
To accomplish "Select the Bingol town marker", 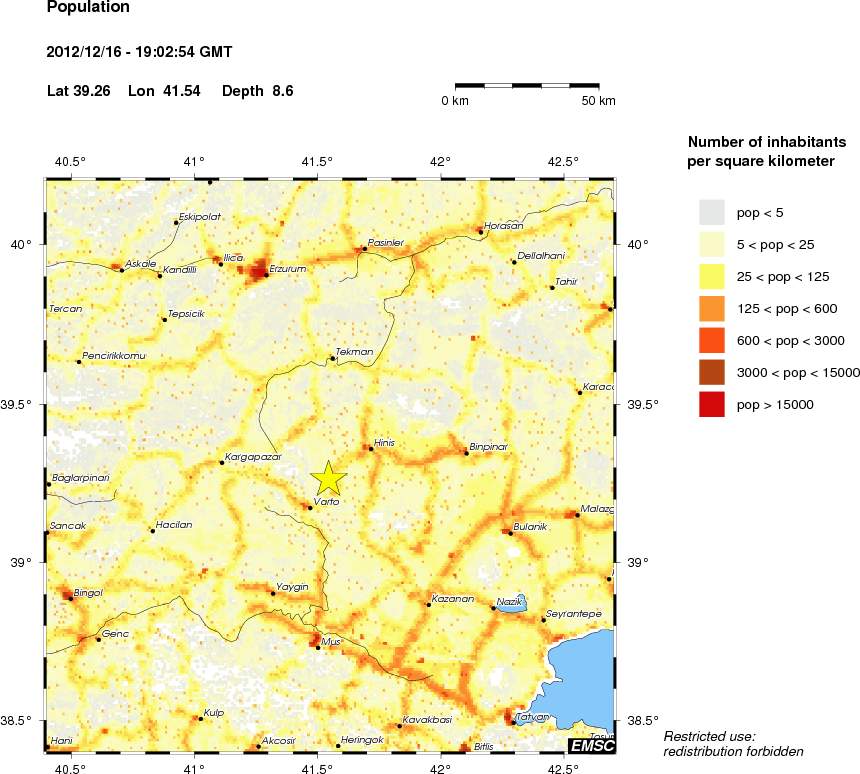I will point(68,597).
